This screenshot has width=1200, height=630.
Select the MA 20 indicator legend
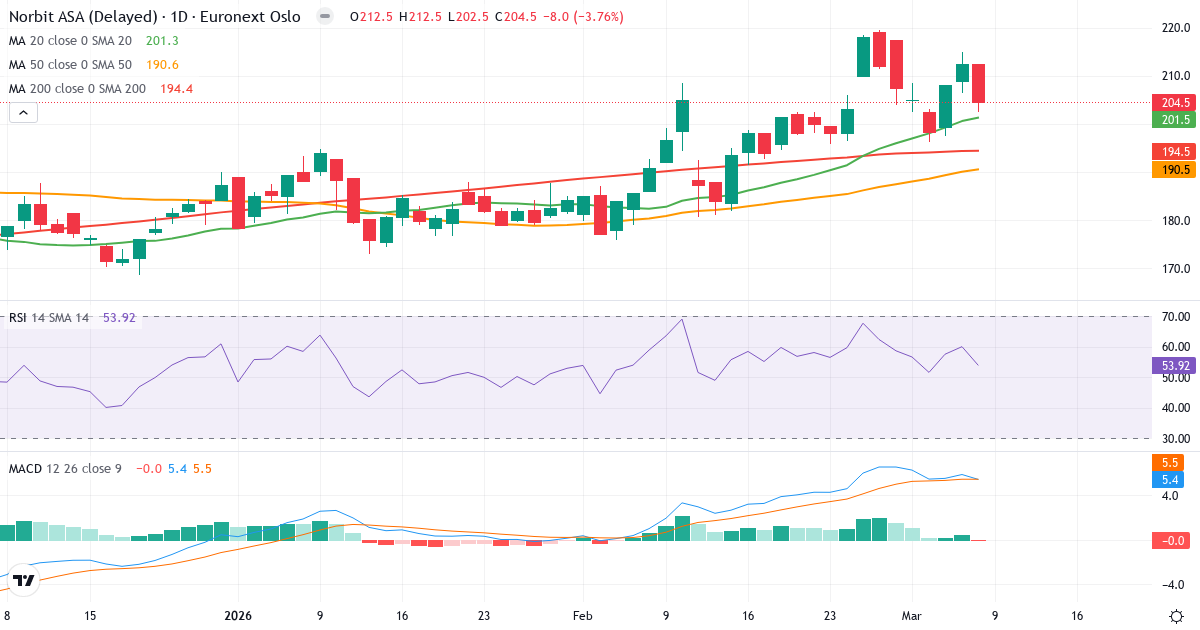tap(70, 41)
